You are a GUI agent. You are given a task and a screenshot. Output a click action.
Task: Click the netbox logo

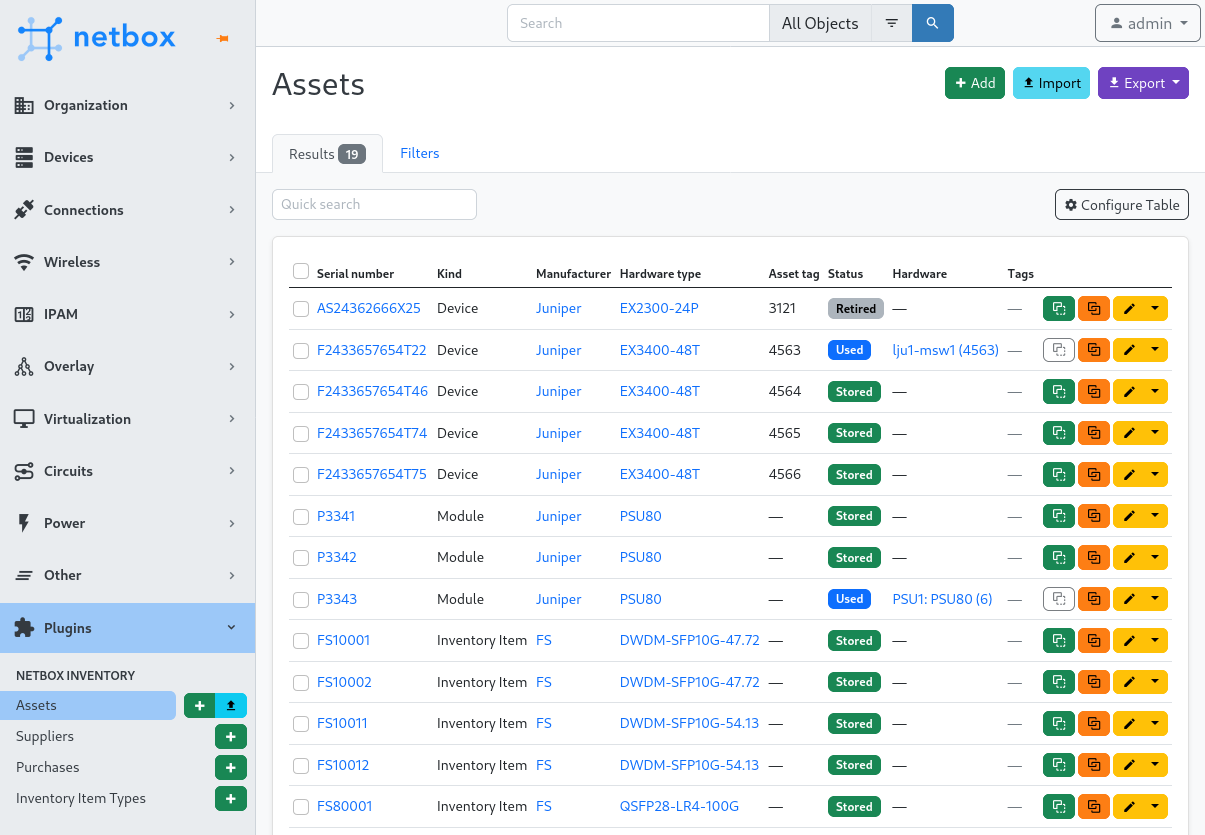pos(97,38)
